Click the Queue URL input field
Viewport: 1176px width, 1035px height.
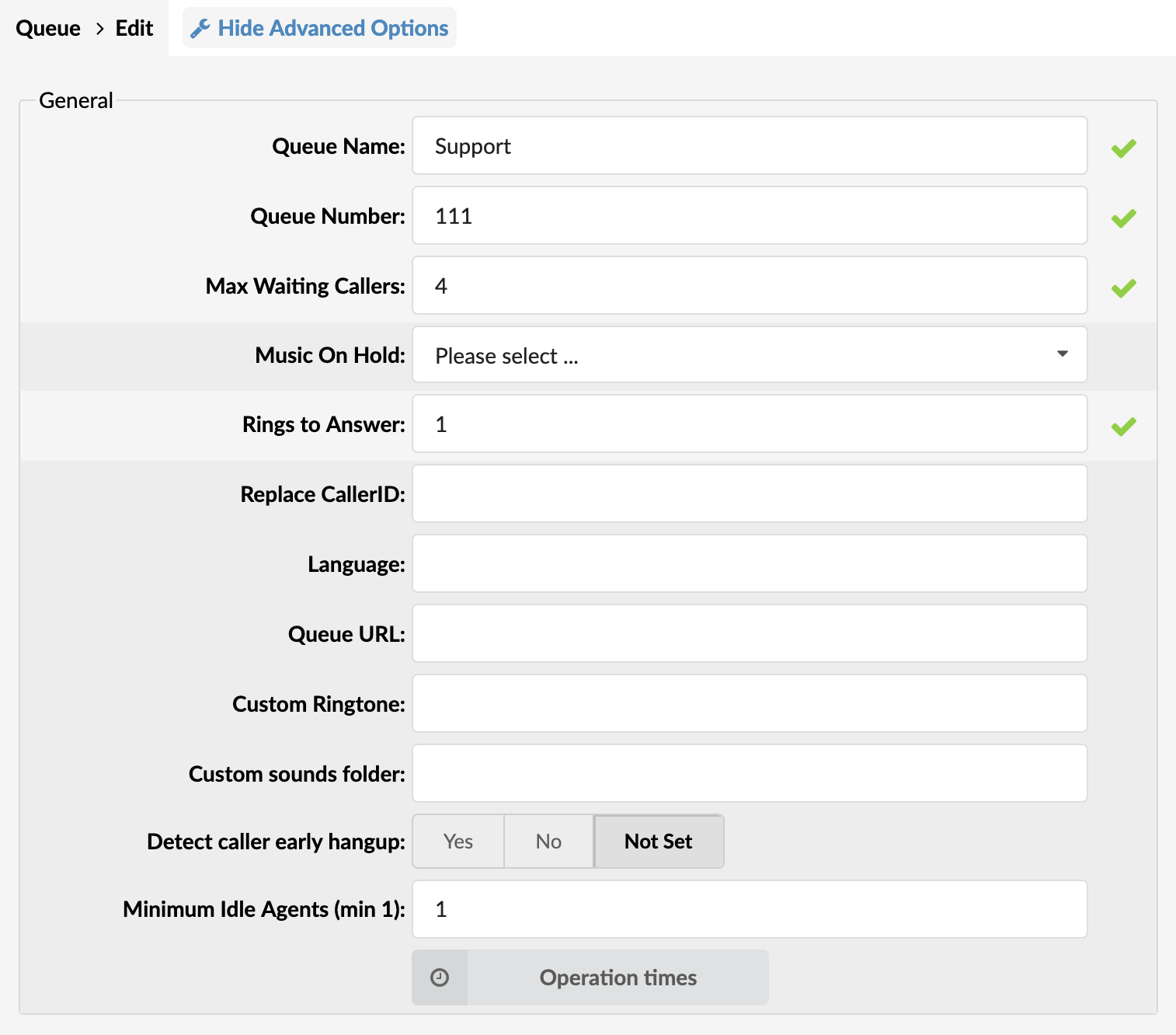point(750,633)
